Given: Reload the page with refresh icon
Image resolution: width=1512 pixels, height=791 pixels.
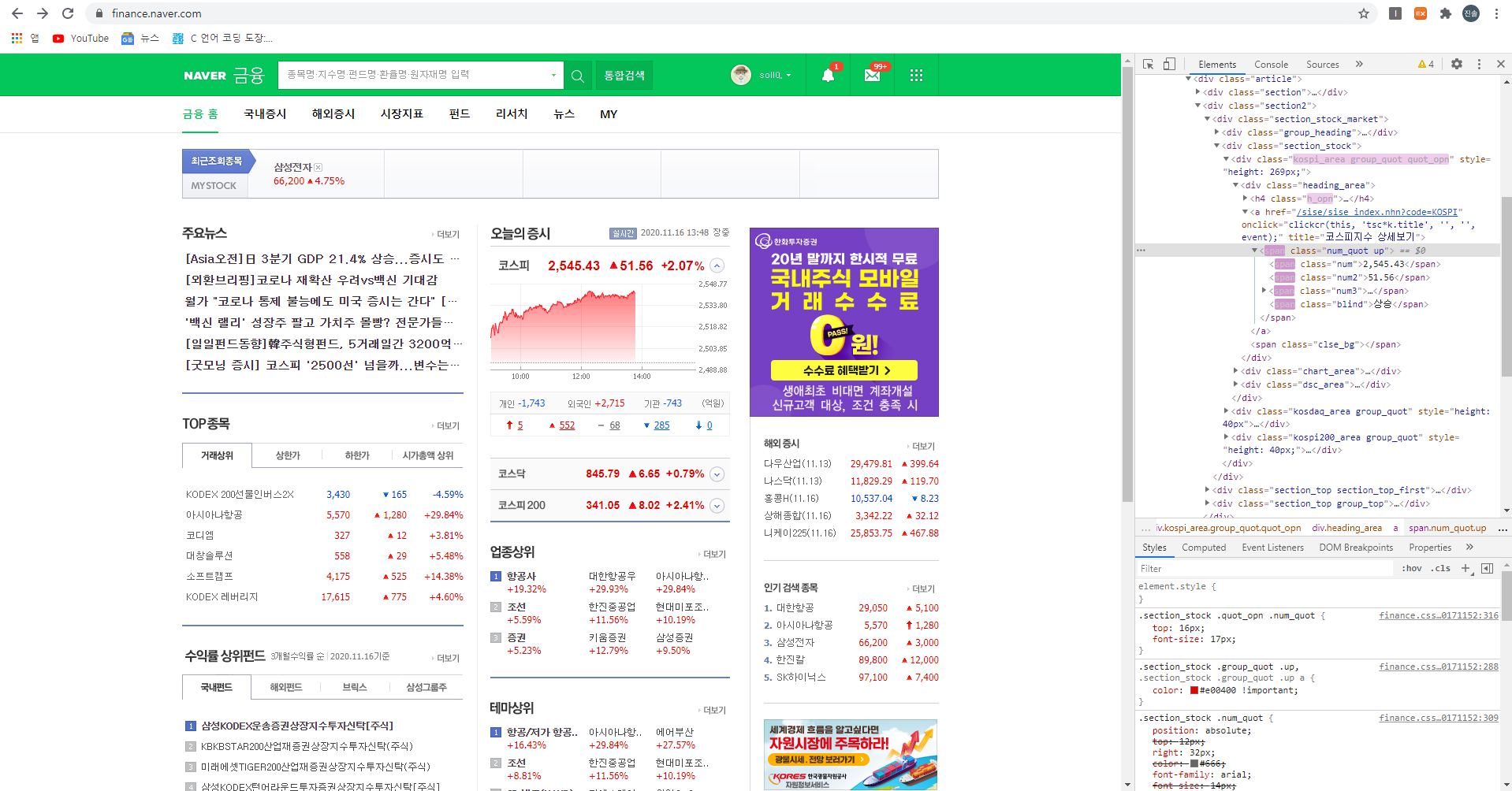Looking at the screenshot, I should click(68, 13).
